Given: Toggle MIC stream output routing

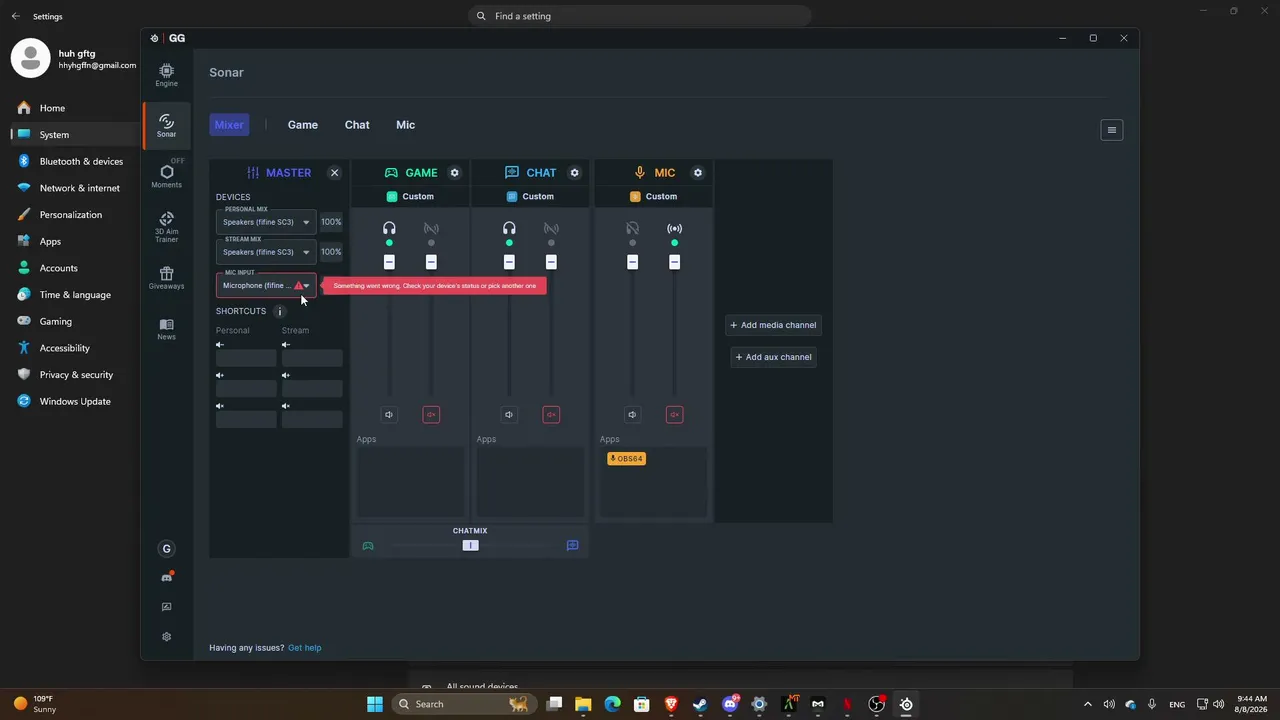Looking at the screenshot, I should 674,229.
